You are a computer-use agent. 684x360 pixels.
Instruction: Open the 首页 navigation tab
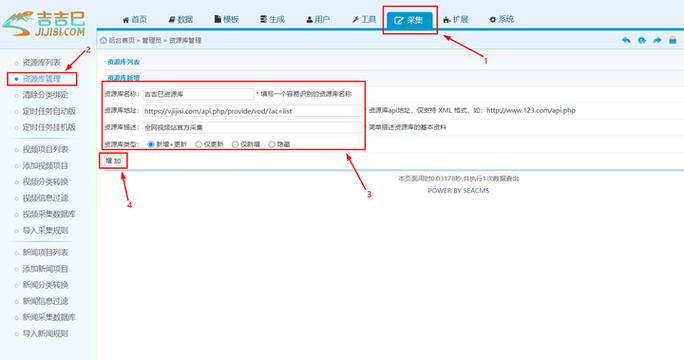pos(134,20)
